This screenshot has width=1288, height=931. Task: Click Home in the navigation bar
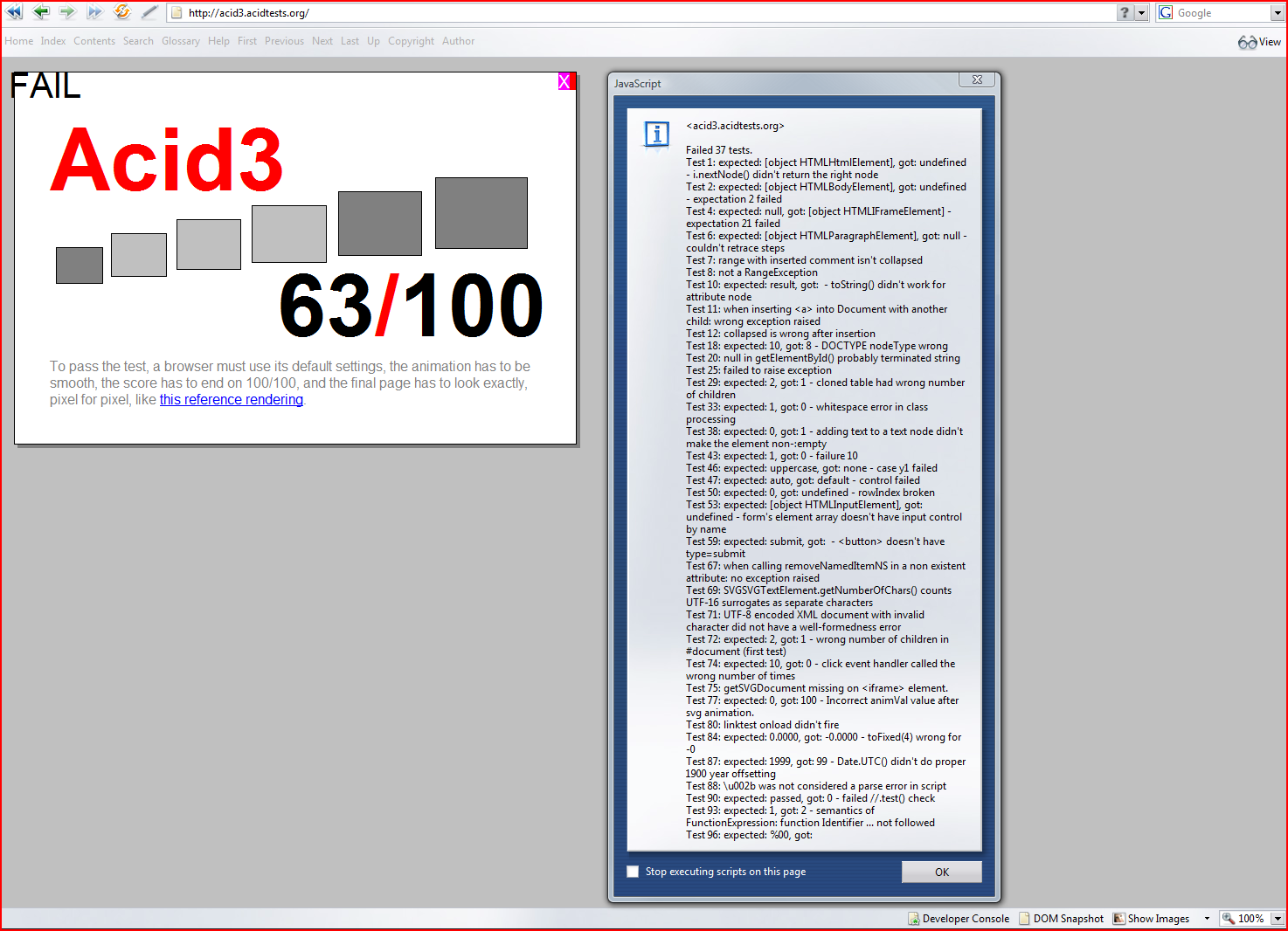pos(19,41)
